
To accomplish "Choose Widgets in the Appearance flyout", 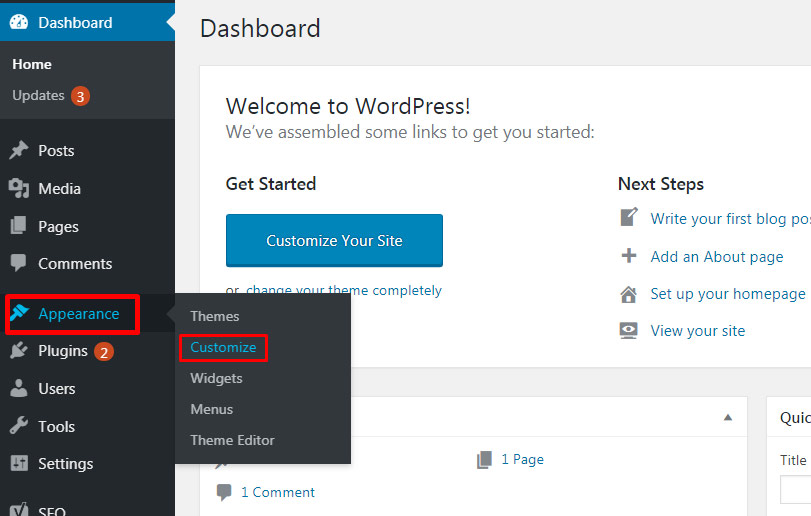I will tap(216, 378).
